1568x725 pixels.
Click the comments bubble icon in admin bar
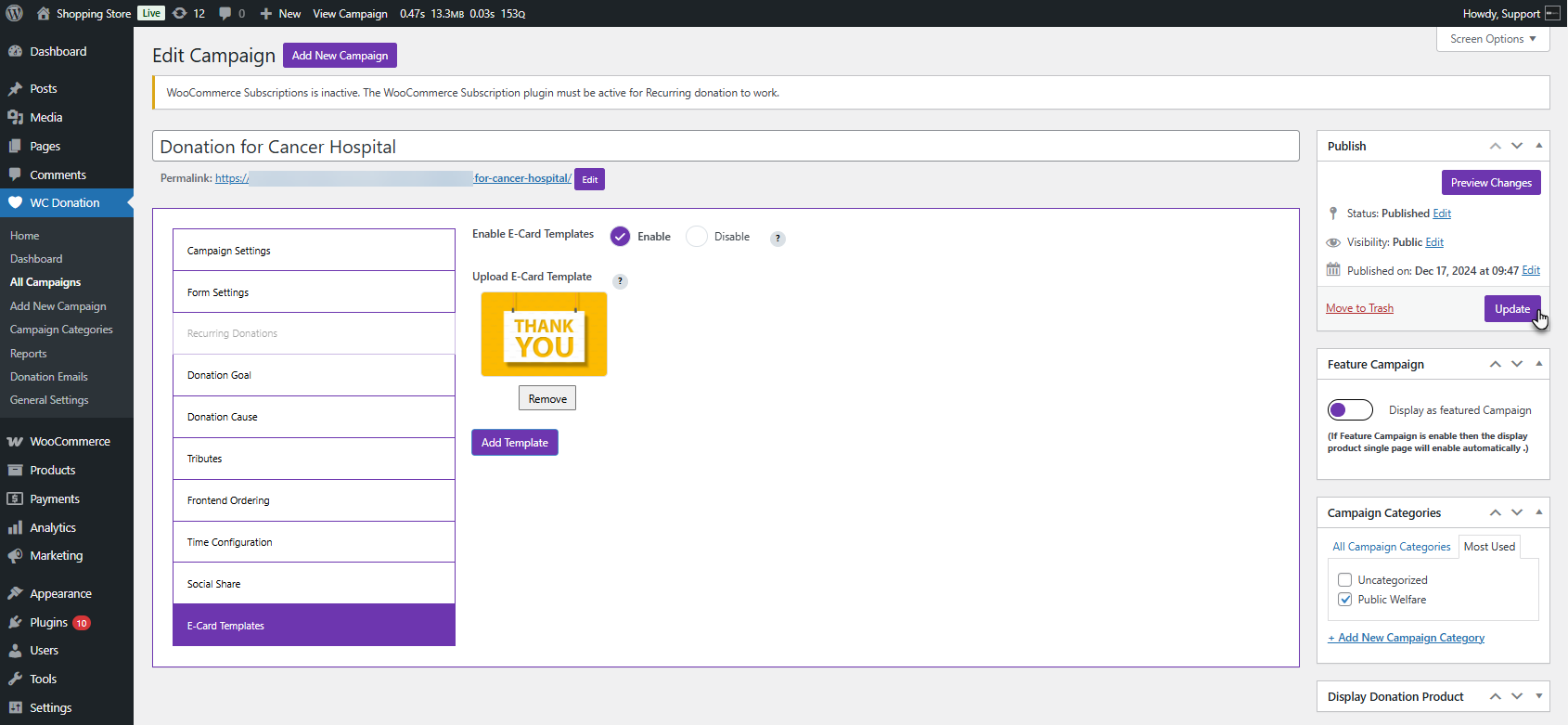[x=225, y=13]
